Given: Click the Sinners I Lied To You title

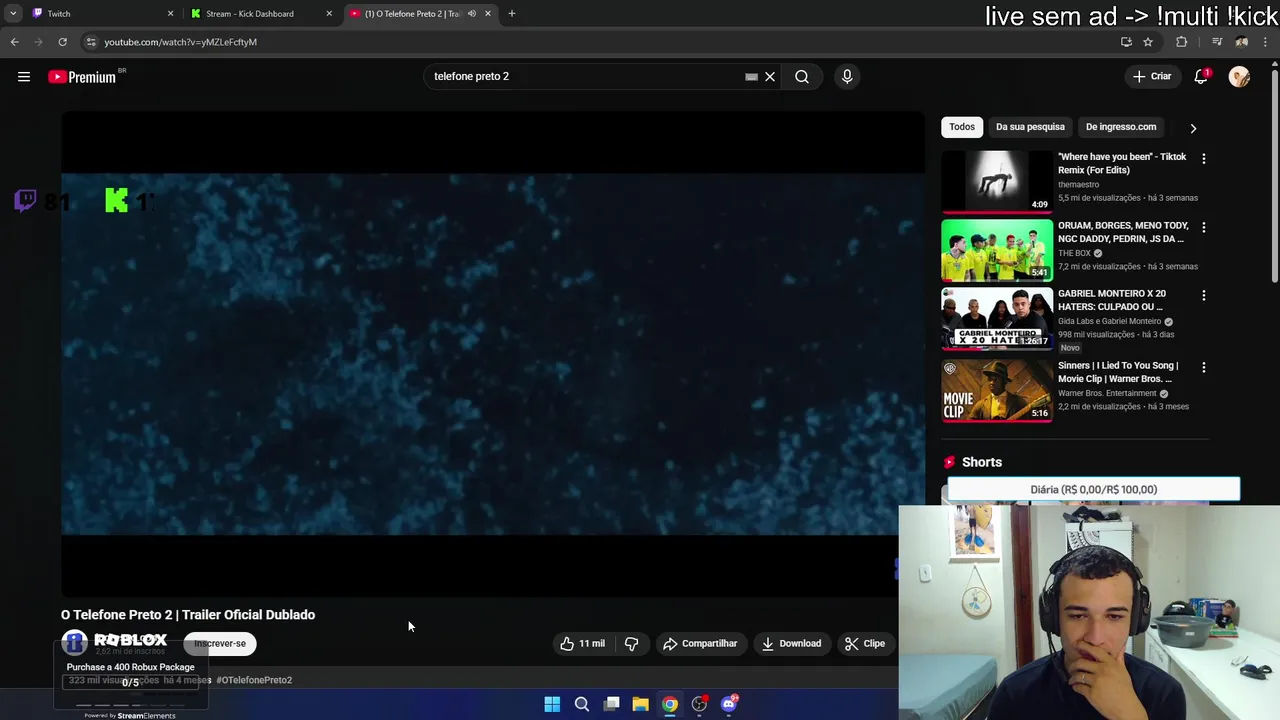Looking at the screenshot, I should 1118,372.
